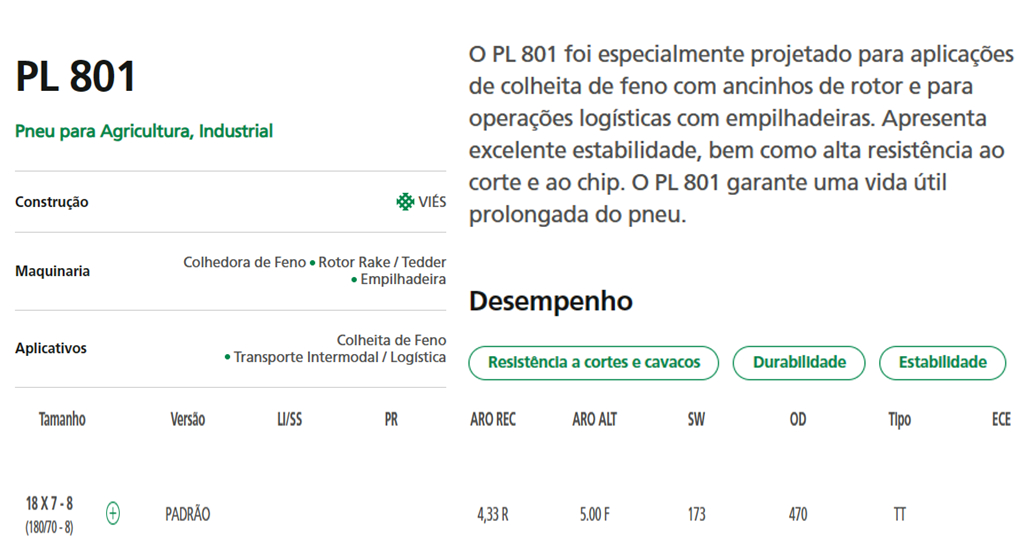Screen dimensions: 1032x557
Task: Click the ECE column header
Action: click(x=1001, y=419)
